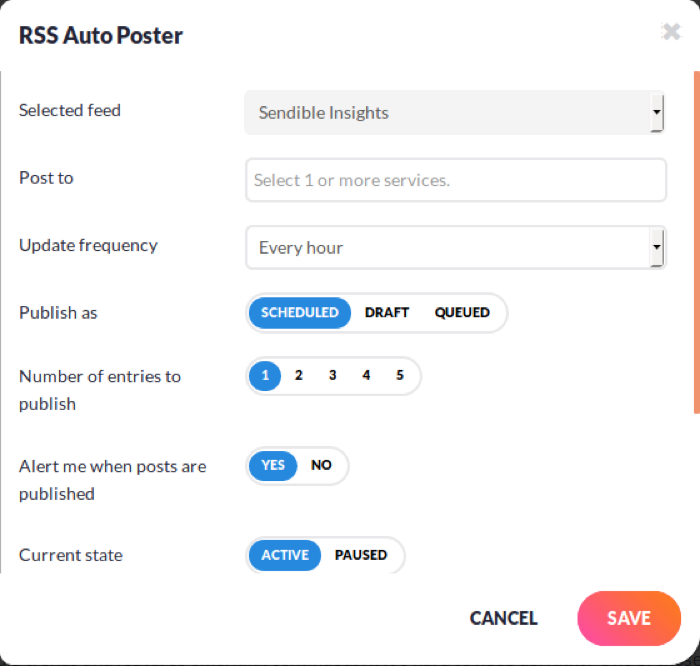
Task: Open the Selected feed dropdown
Action: click(450, 113)
